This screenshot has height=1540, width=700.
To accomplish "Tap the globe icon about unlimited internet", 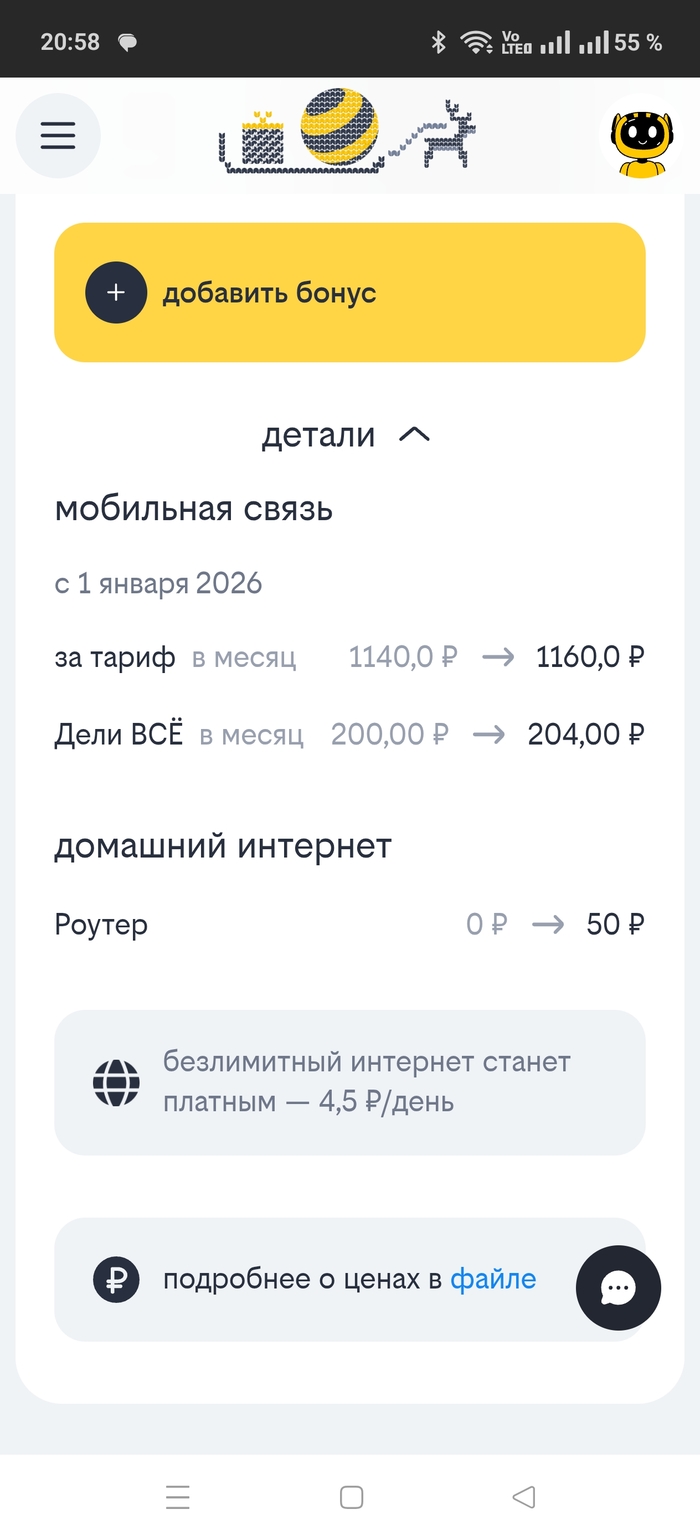I will (x=116, y=1082).
